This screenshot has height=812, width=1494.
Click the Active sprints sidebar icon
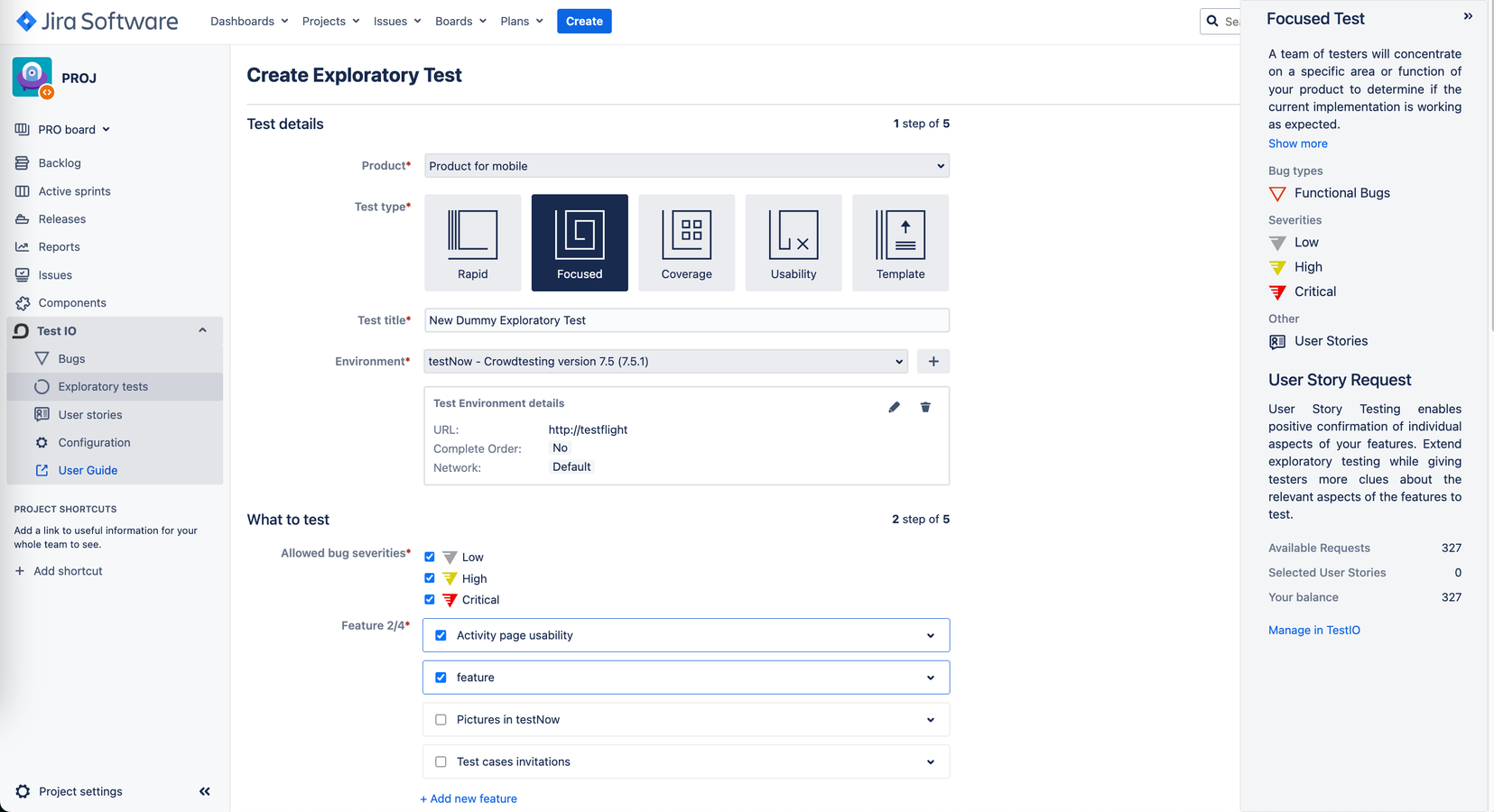pyautogui.click(x=22, y=191)
